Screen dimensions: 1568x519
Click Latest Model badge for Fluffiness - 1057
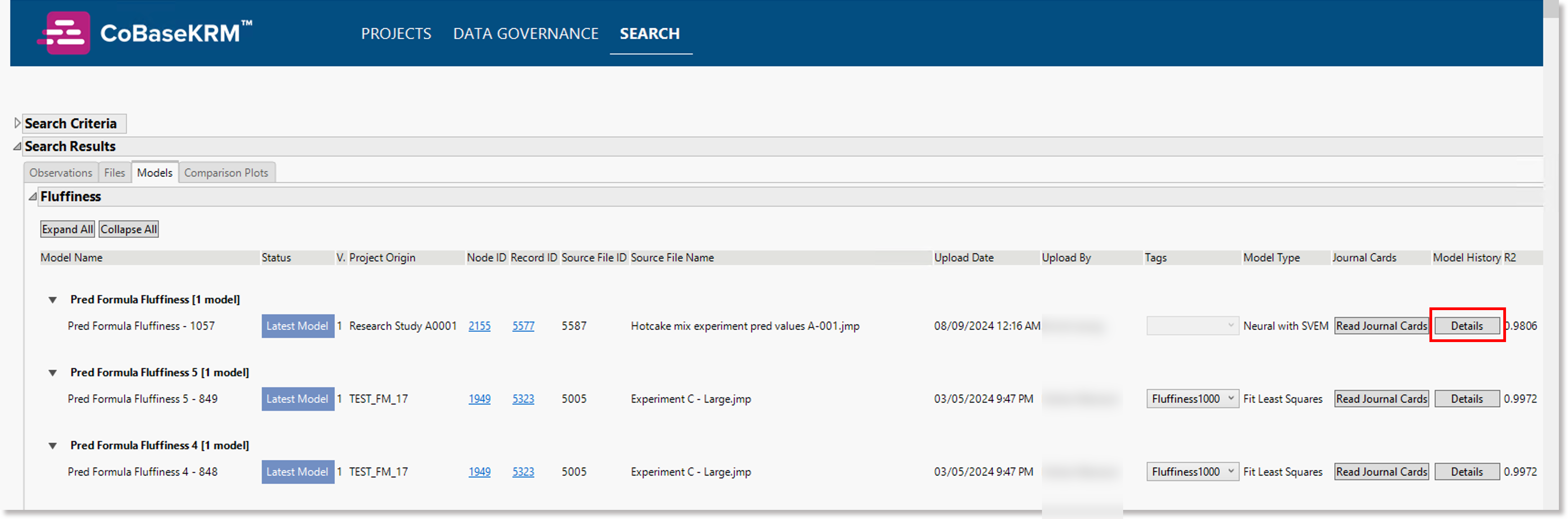298,326
